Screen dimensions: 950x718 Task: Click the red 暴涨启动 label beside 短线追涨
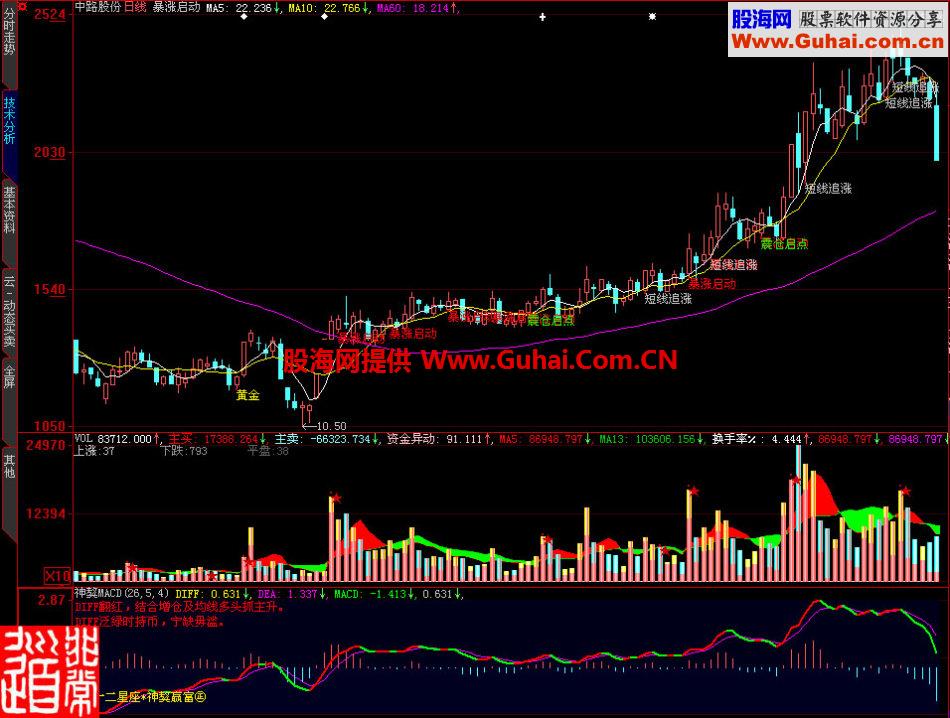coord(712,284)
